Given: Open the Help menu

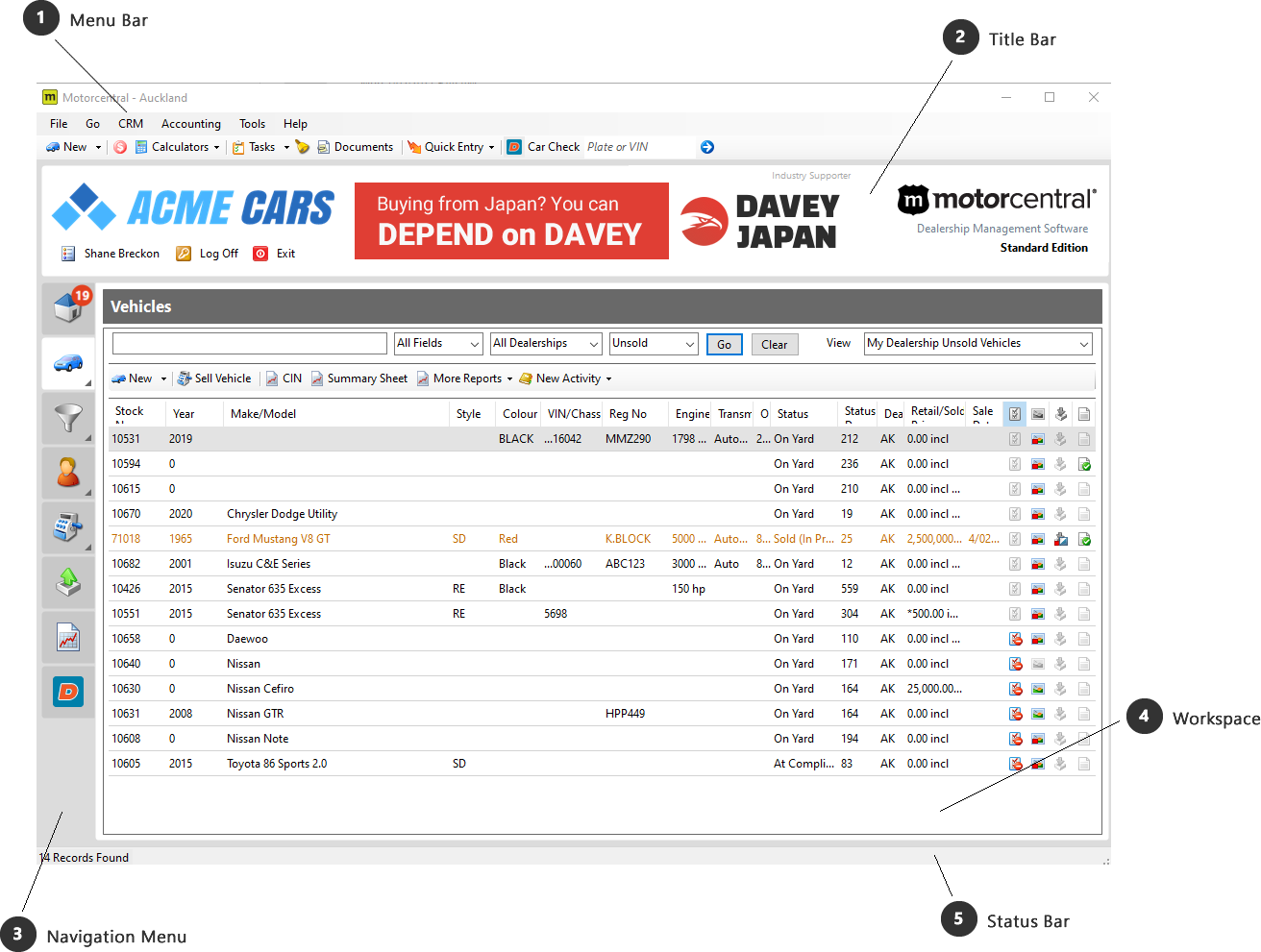Looking at the screenshot, I should coord(295,124).
